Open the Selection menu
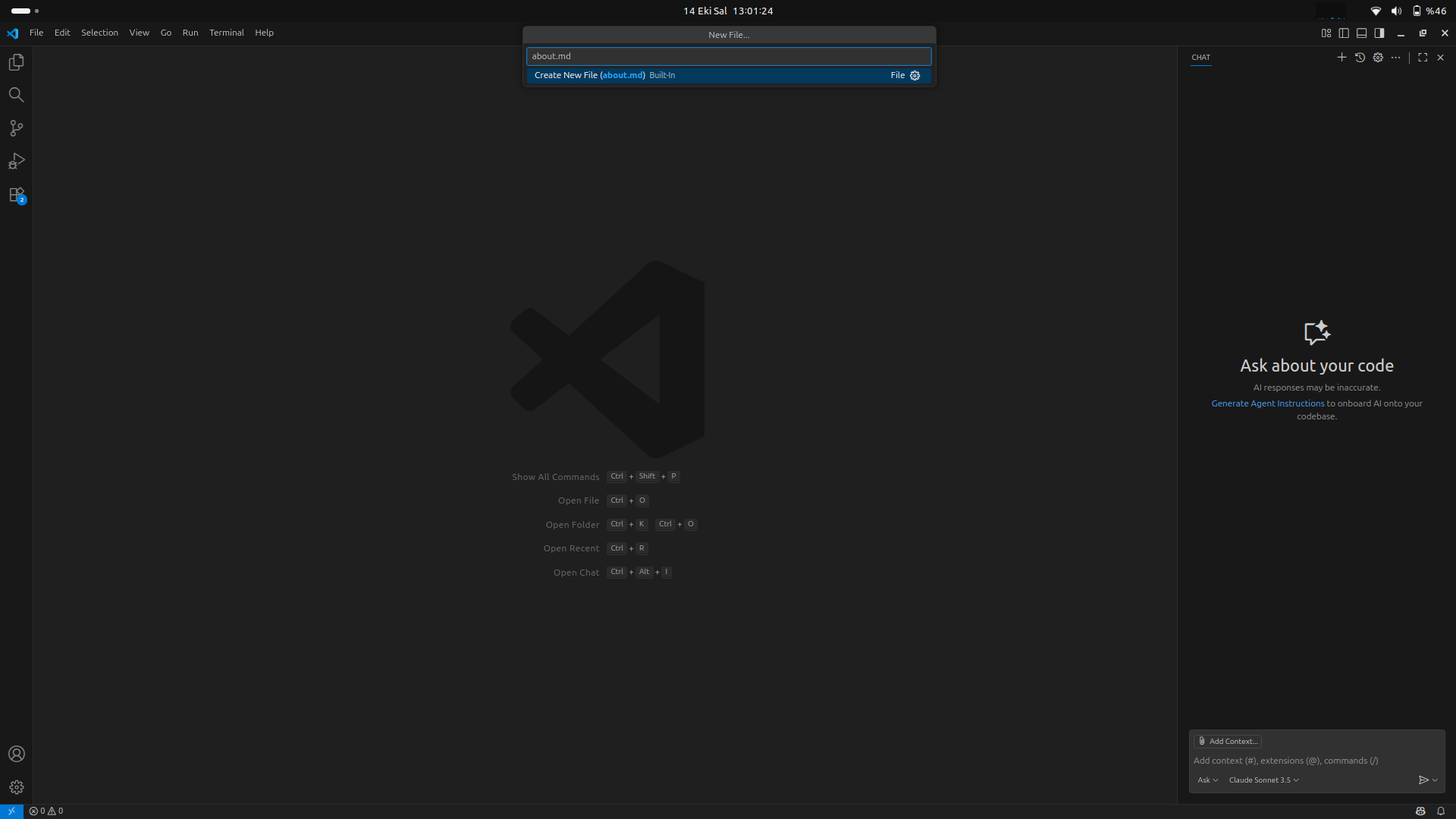This screenshot has height=819, width=1456. pos(99,33)
